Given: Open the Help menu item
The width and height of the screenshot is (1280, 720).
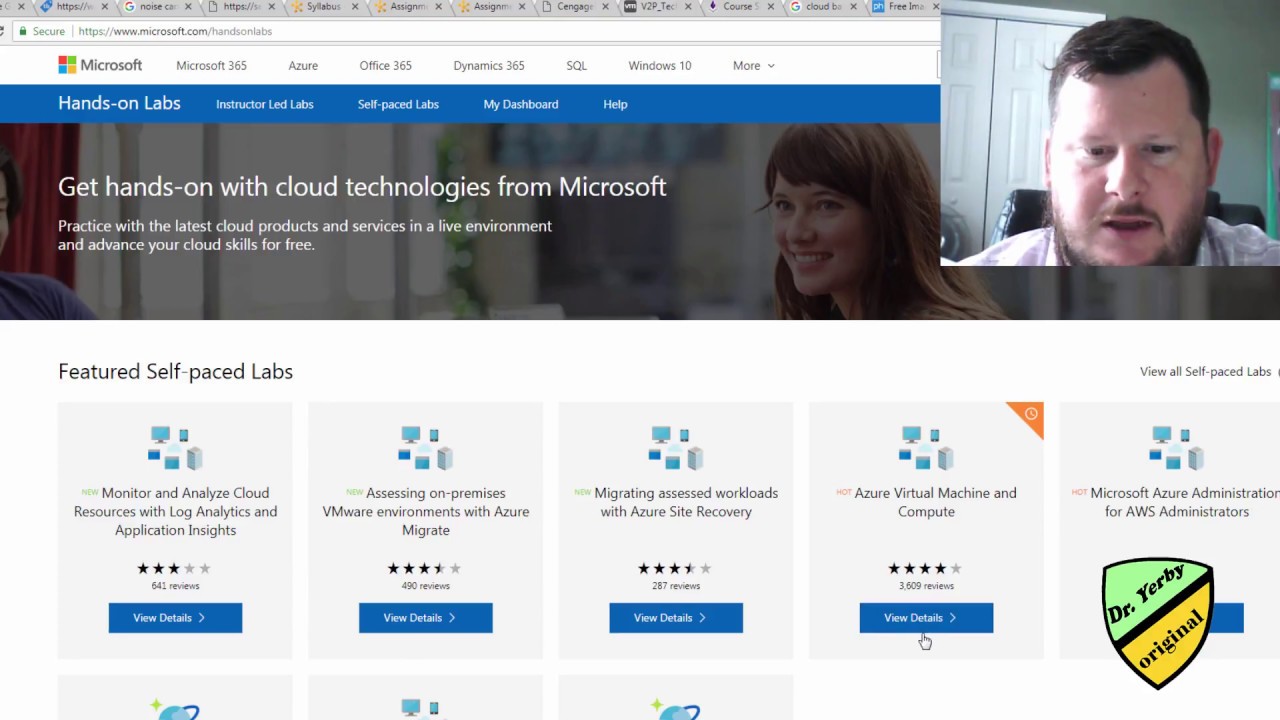Looking at the screenshot, I should coord(615,104).
